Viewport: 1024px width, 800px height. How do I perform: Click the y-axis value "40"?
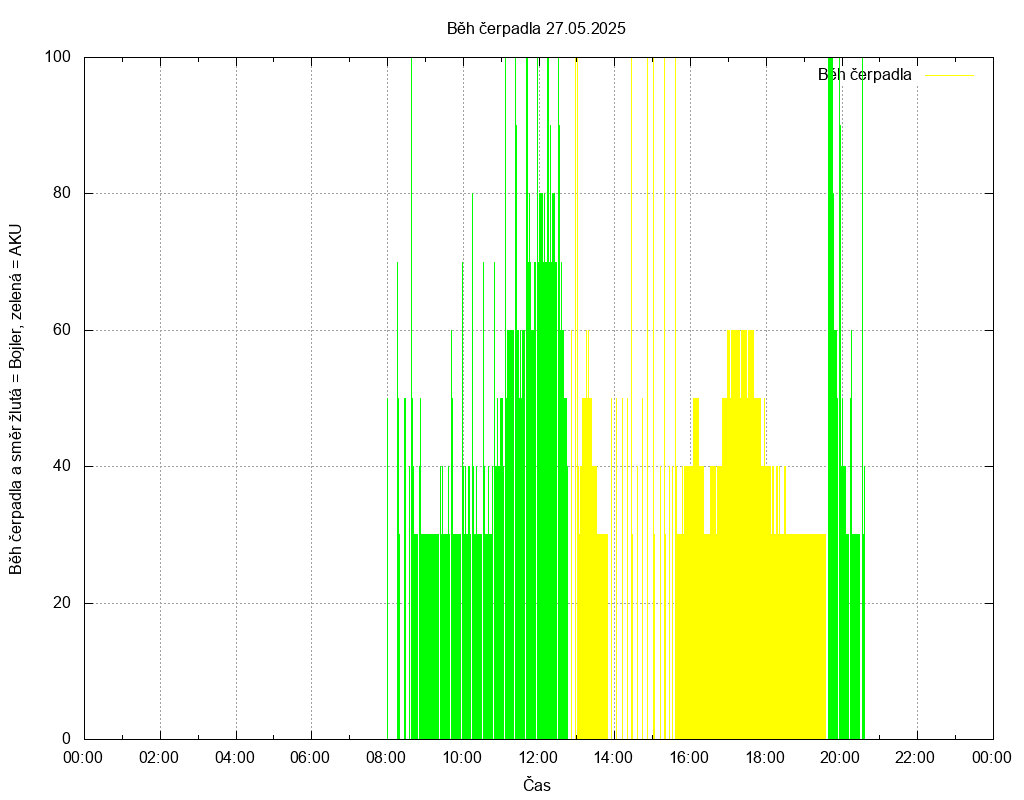(x=62, y=466)
